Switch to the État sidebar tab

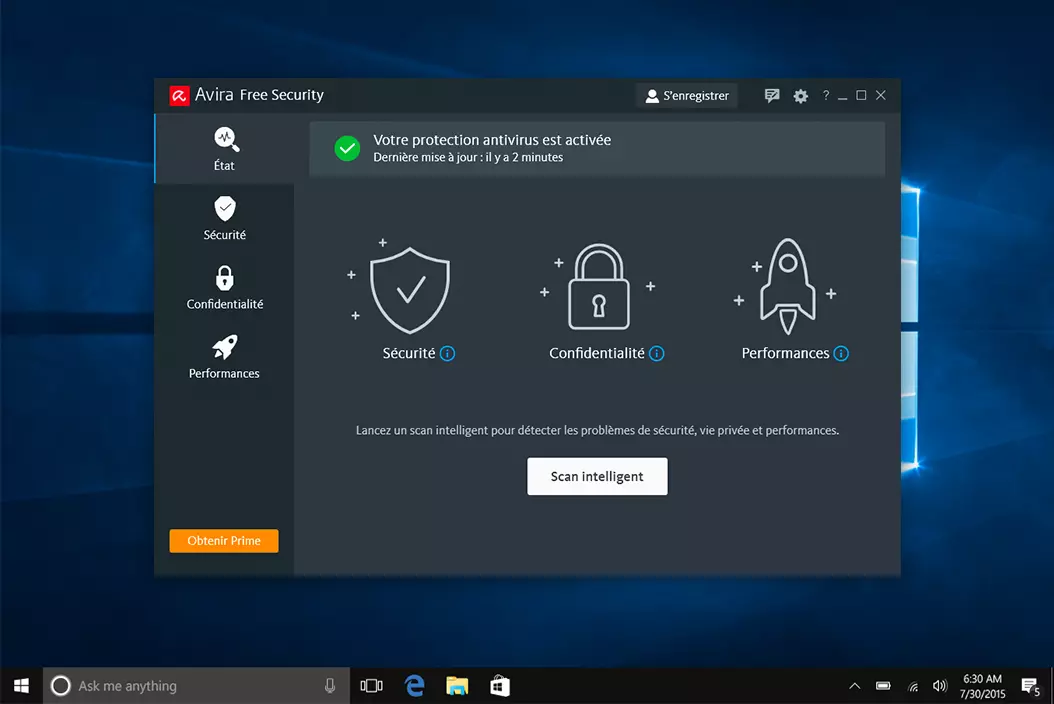click(x=225, y=148)
